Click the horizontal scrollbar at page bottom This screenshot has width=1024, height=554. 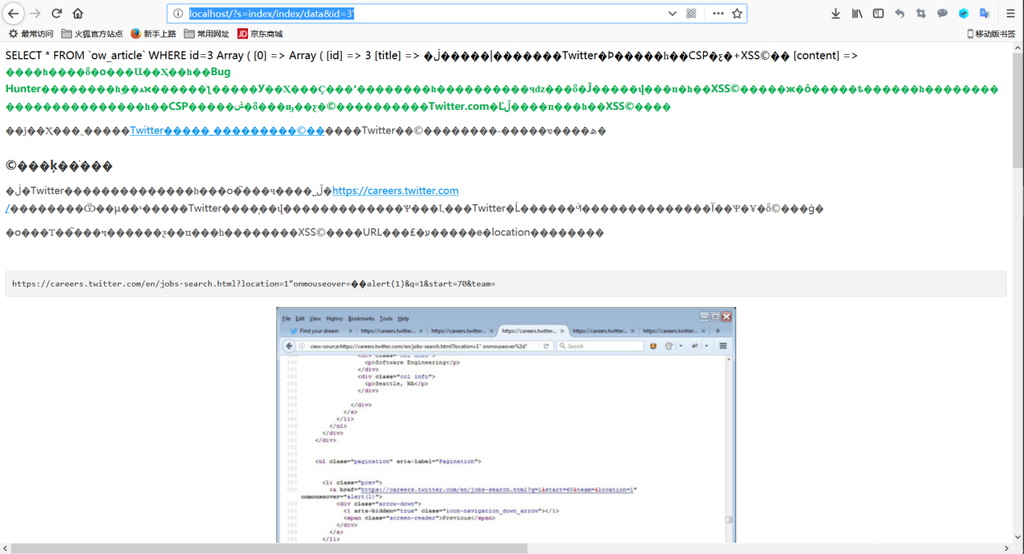point(268,548)
